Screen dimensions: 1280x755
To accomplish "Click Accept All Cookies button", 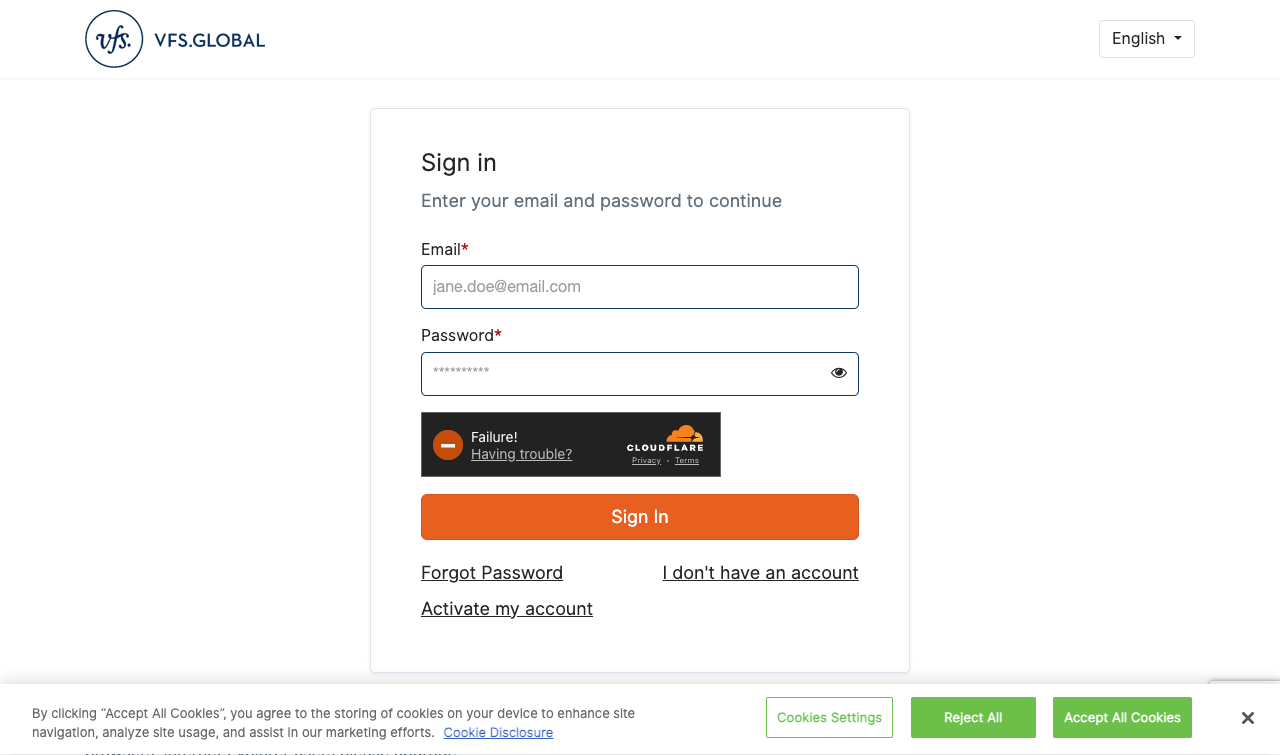I will pos(1122,718).
